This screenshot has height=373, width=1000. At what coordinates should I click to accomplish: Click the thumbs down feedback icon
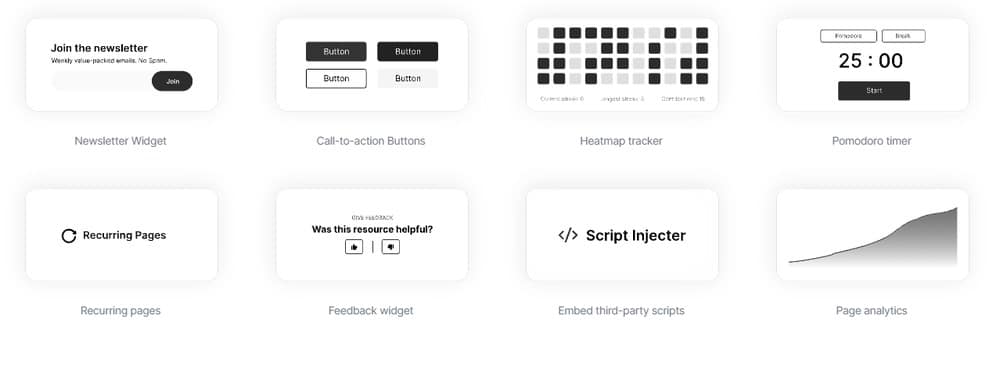coord(391,247)
